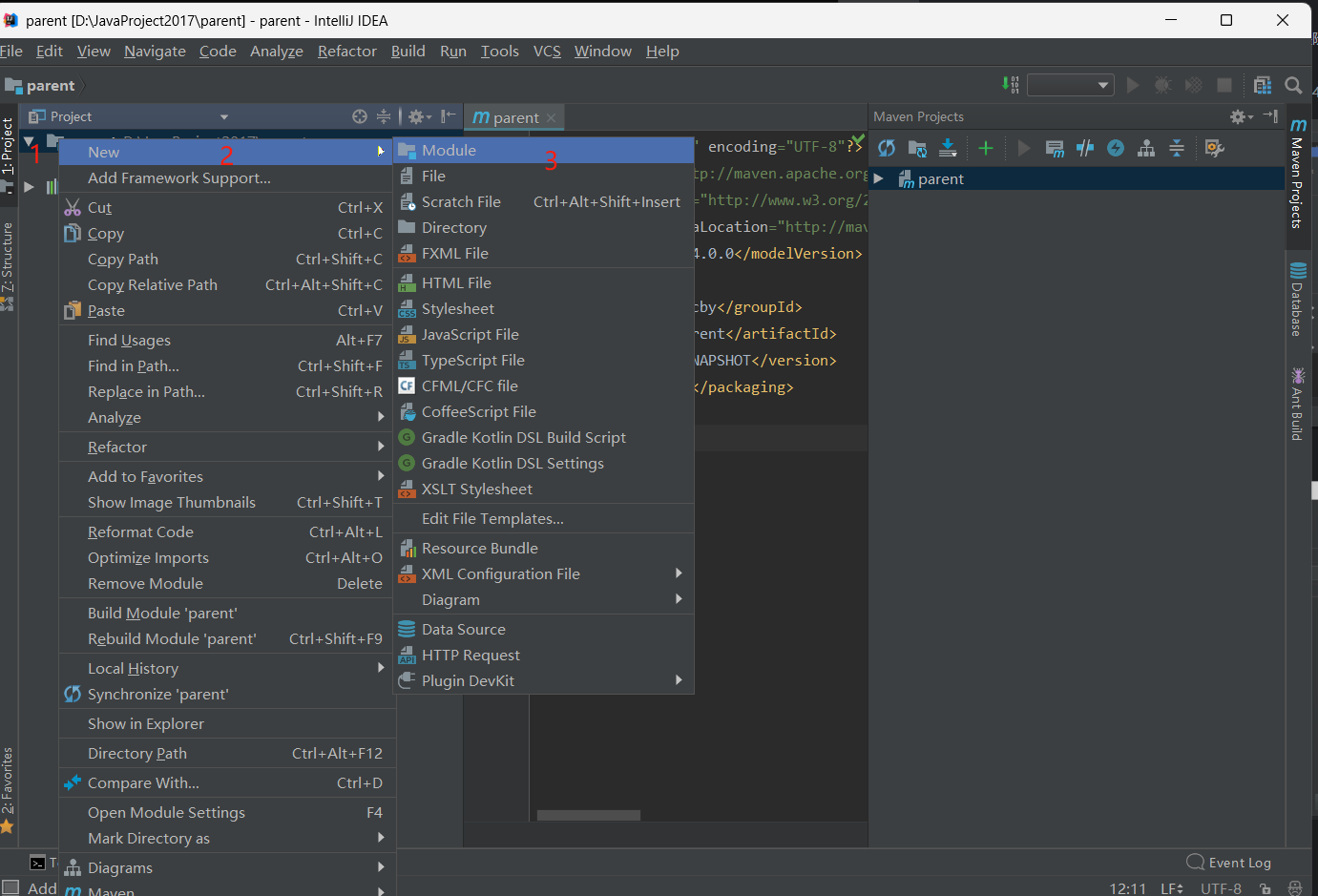
Task: Select Gradle Kotlin DSL Build Script
Action: 544,437
